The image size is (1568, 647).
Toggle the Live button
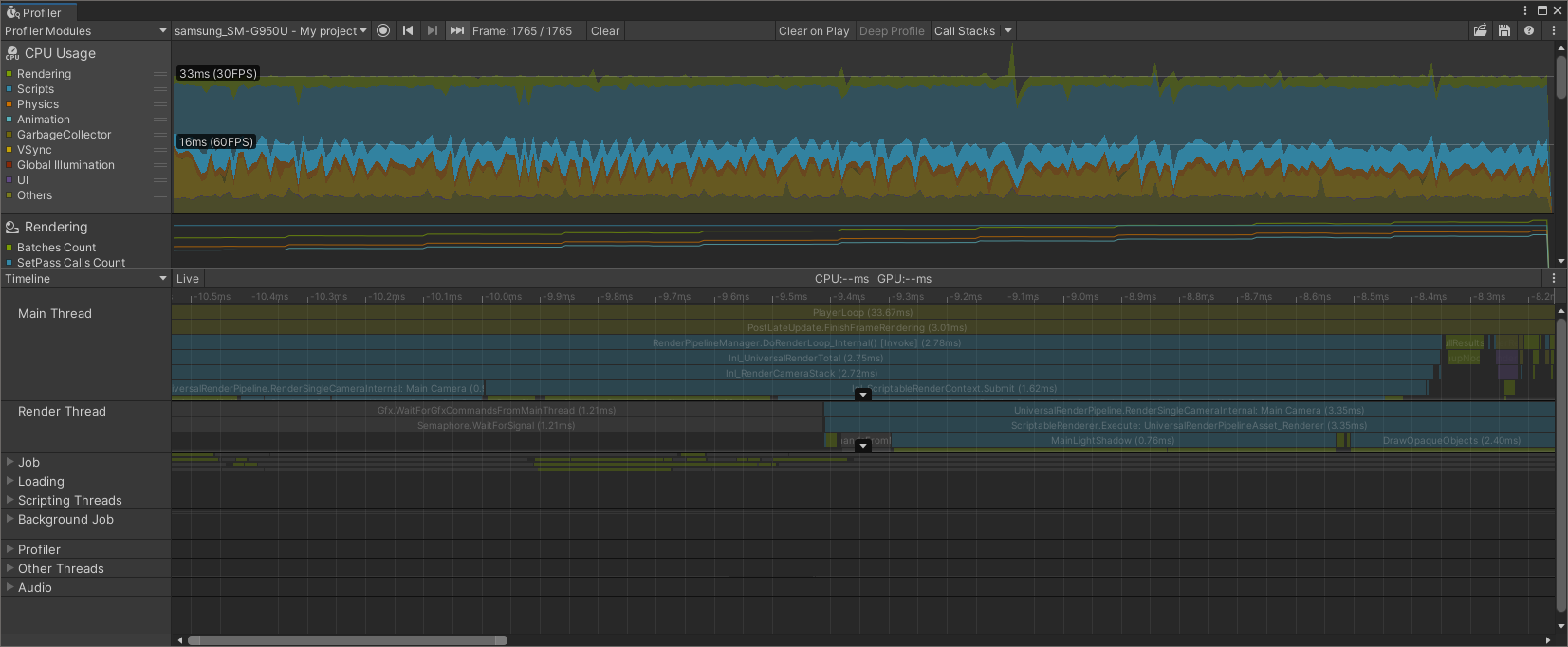(188, 278)
